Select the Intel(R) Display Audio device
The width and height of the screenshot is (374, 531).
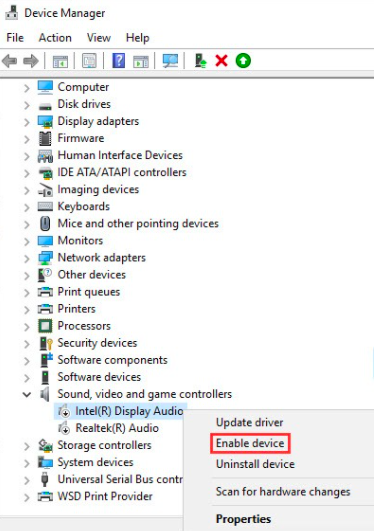click(x=129, y=411)
